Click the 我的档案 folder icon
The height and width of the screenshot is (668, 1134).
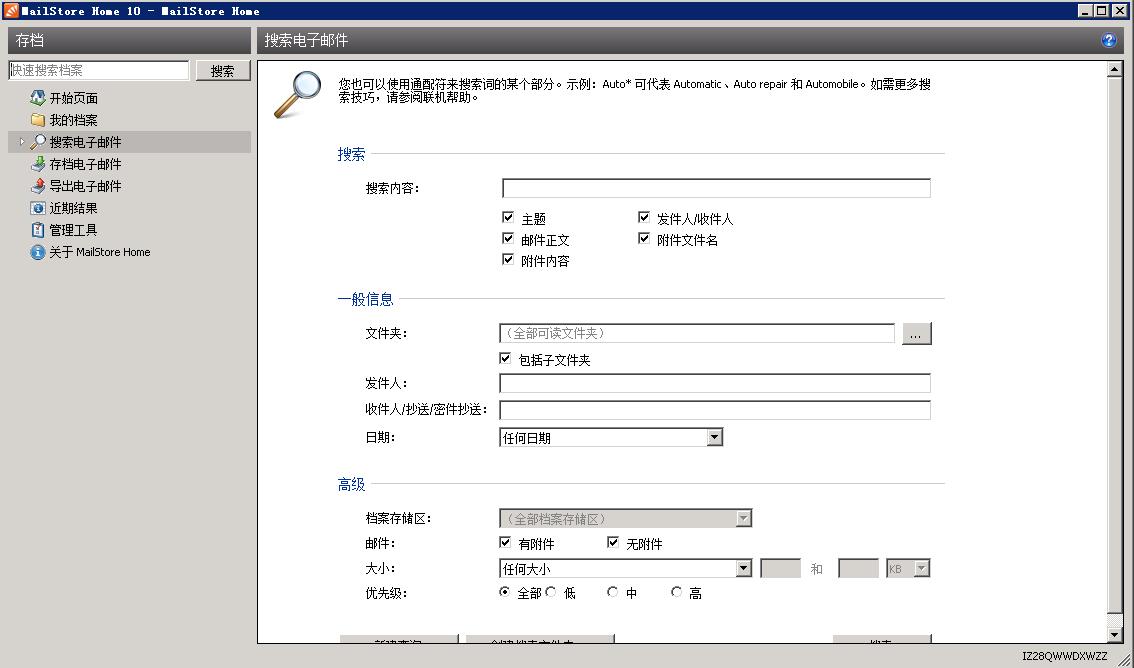pyautogui.click(x=38, y=120)
